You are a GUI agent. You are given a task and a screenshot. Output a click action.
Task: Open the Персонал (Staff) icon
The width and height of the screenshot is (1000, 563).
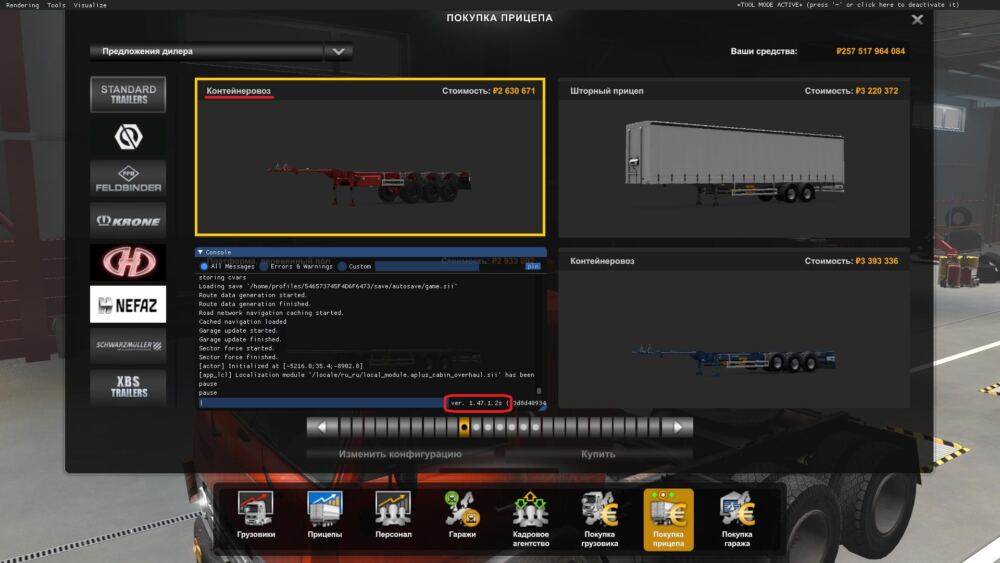(393, 517)
